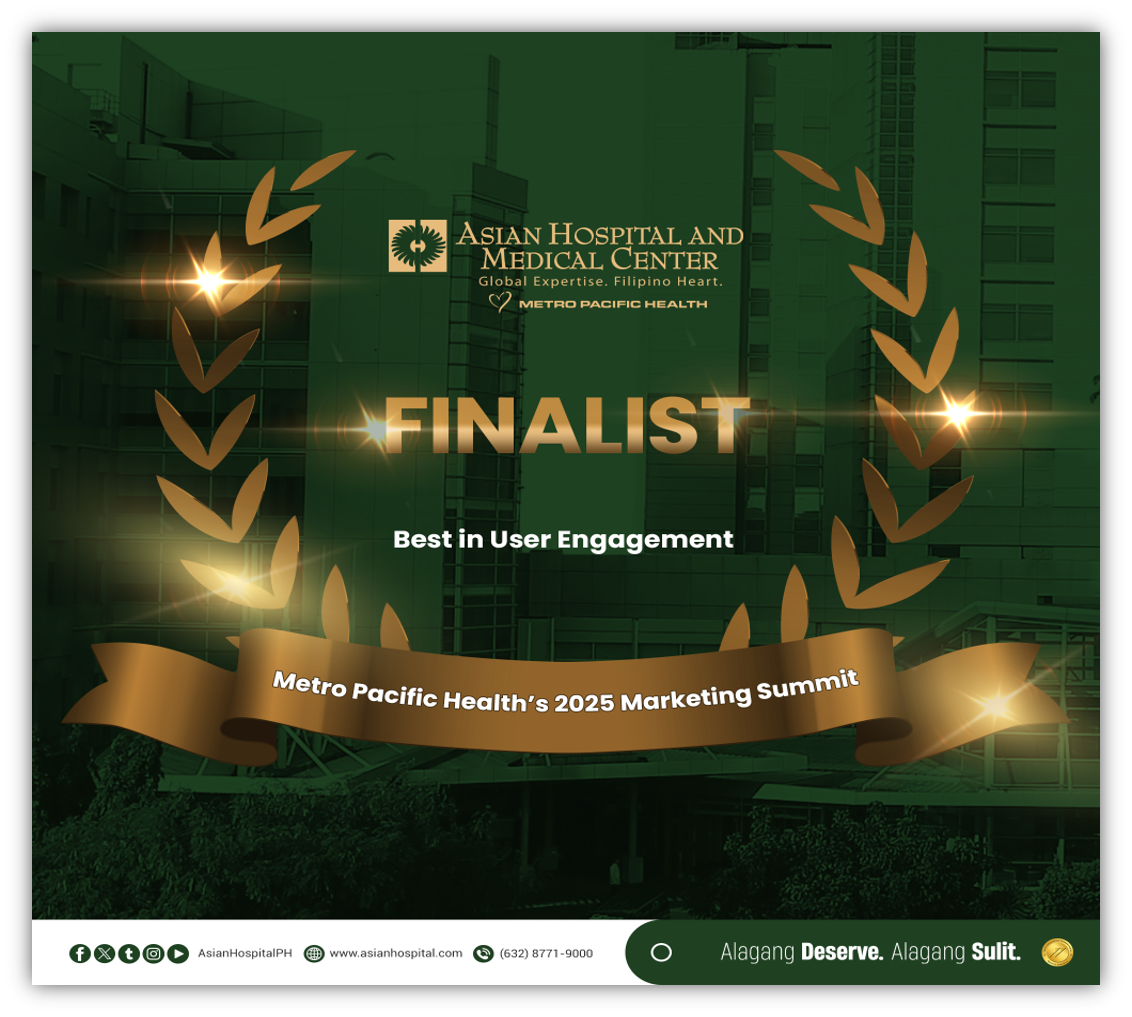Click the globe website icon
1132x1017 pixels.
[x=314, y=953]
